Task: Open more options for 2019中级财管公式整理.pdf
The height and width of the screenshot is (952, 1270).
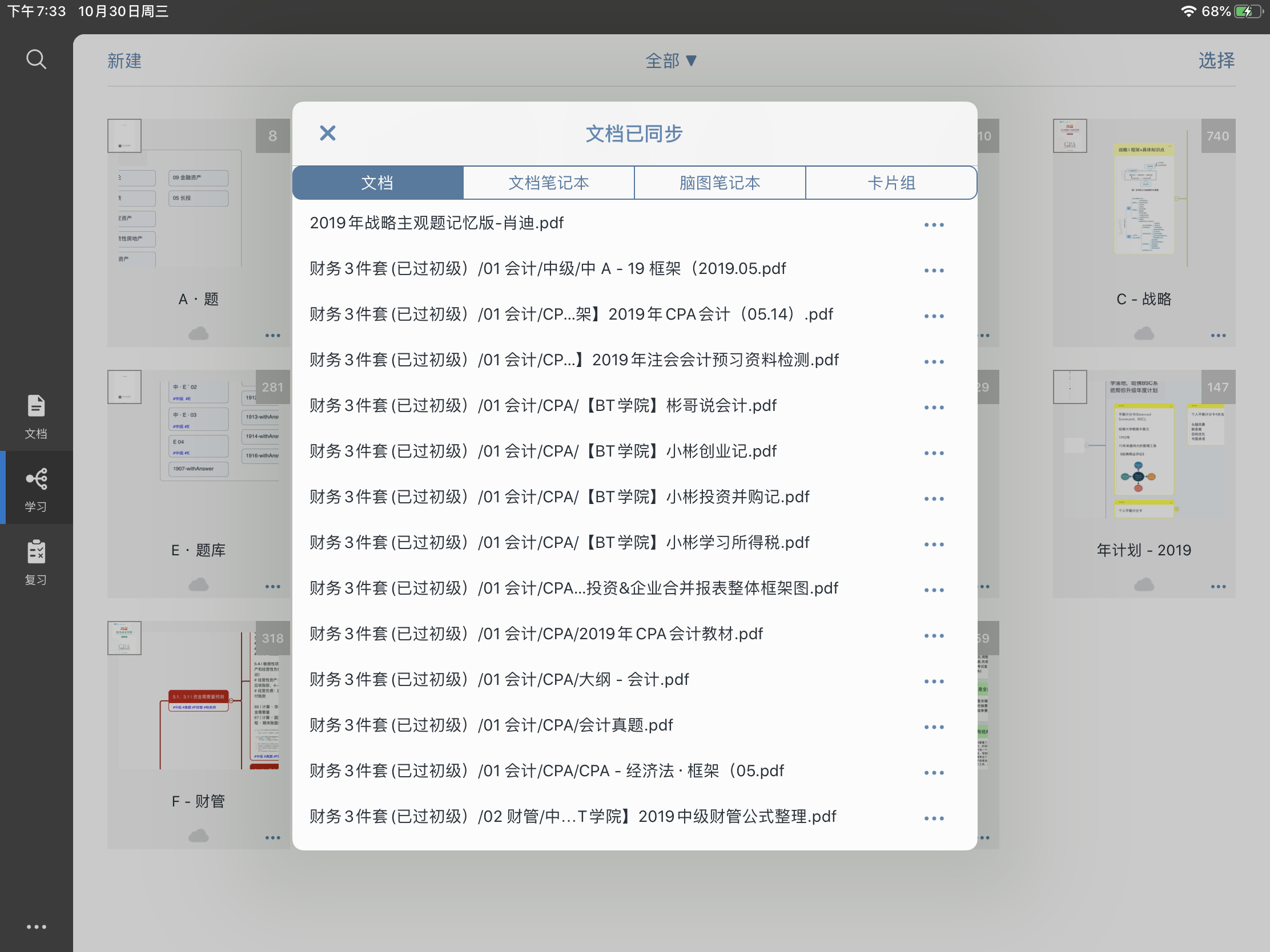Action: coord(934,818)
